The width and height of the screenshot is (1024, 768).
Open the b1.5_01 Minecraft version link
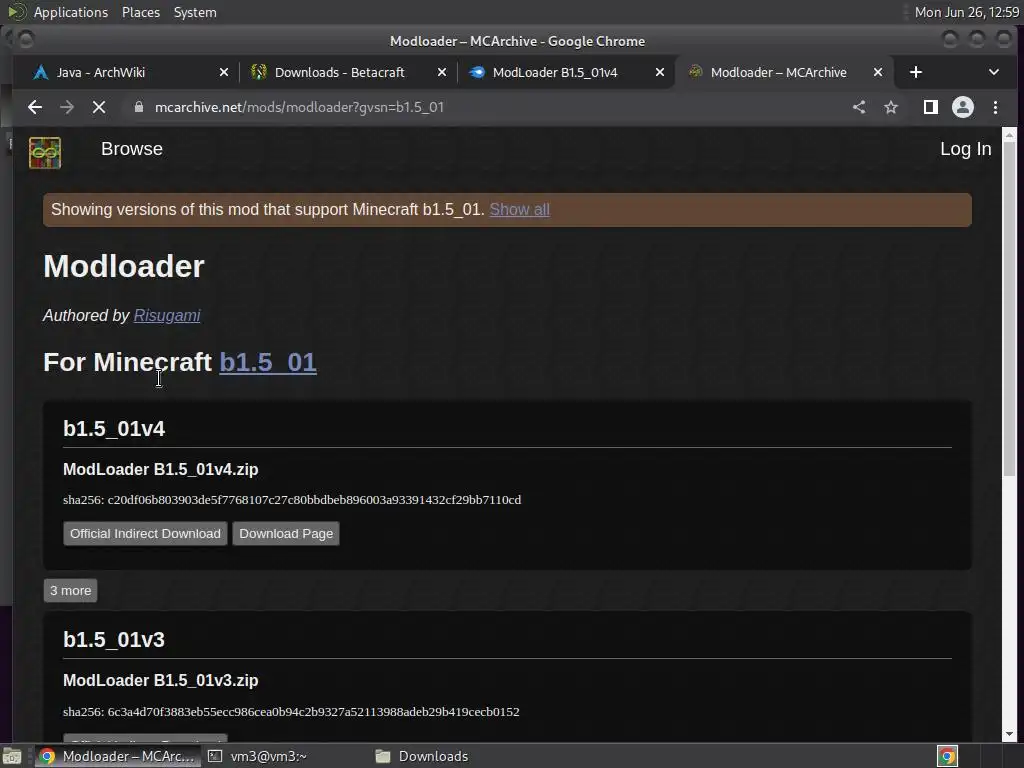268,362
